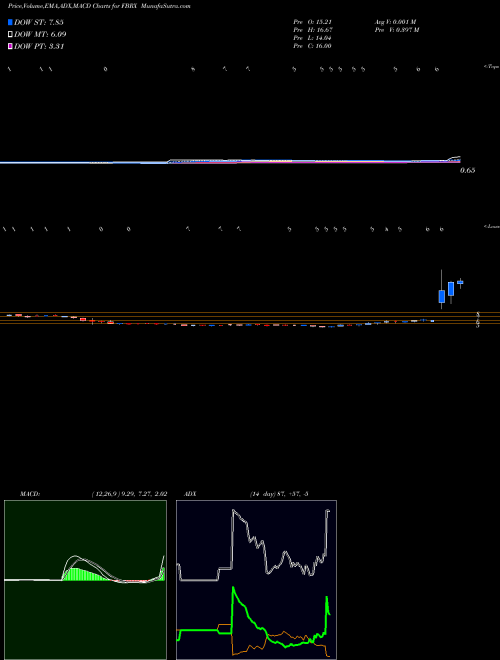Click the ADX indicator chart thumbnail

pyautogui.click(x=256, y=580)
